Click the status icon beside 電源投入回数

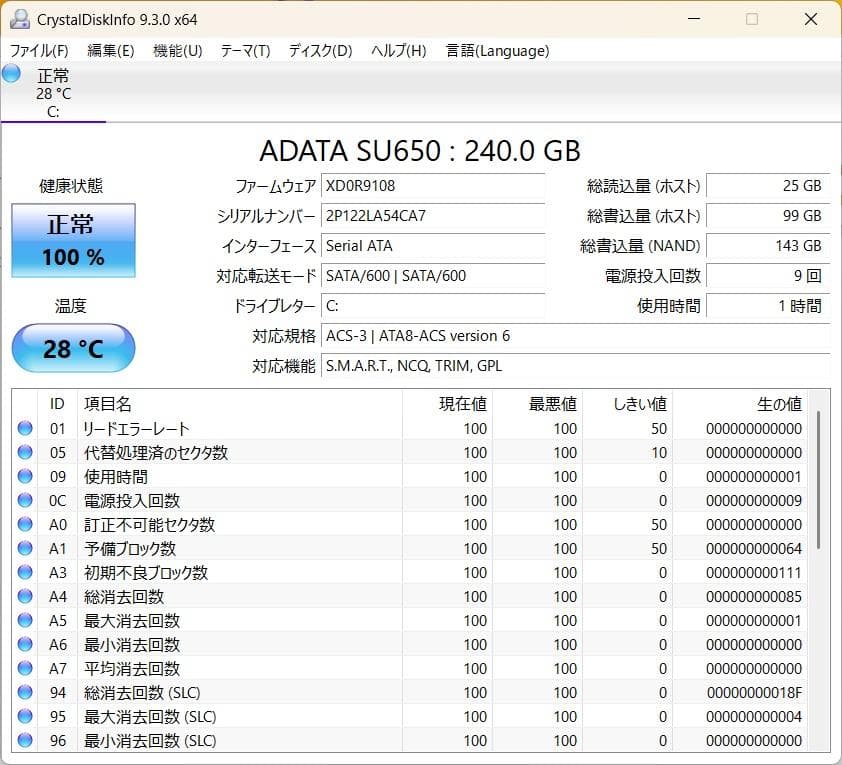pos(26,500)
